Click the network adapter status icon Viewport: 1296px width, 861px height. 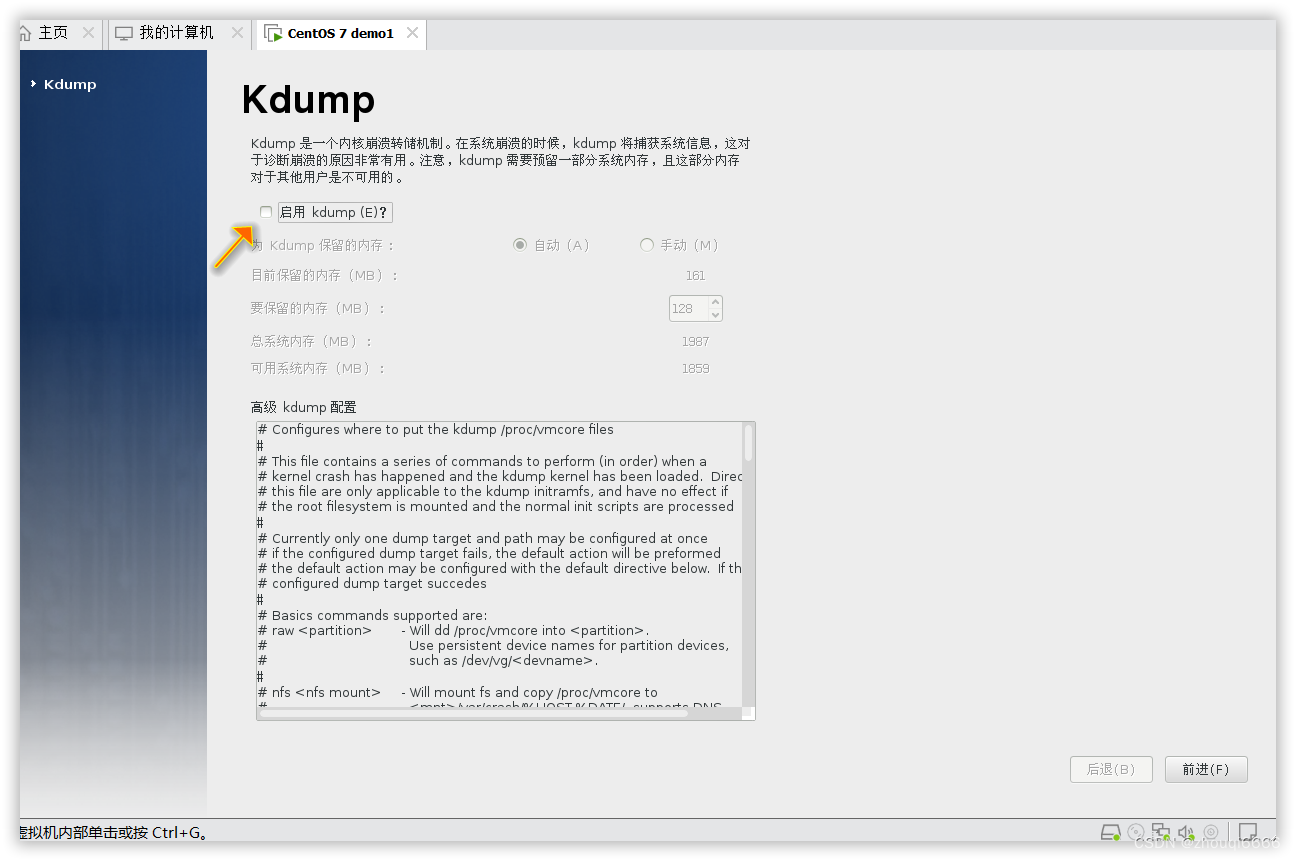(x=1161, y=832)
